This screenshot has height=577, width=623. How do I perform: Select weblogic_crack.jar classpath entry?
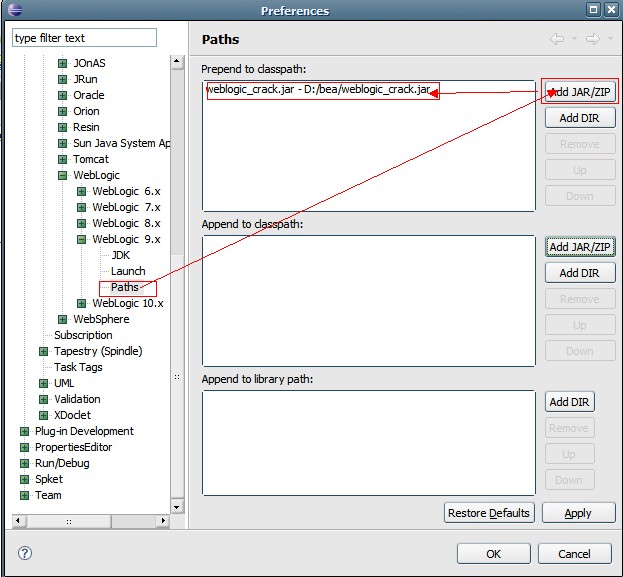point(318,89)
